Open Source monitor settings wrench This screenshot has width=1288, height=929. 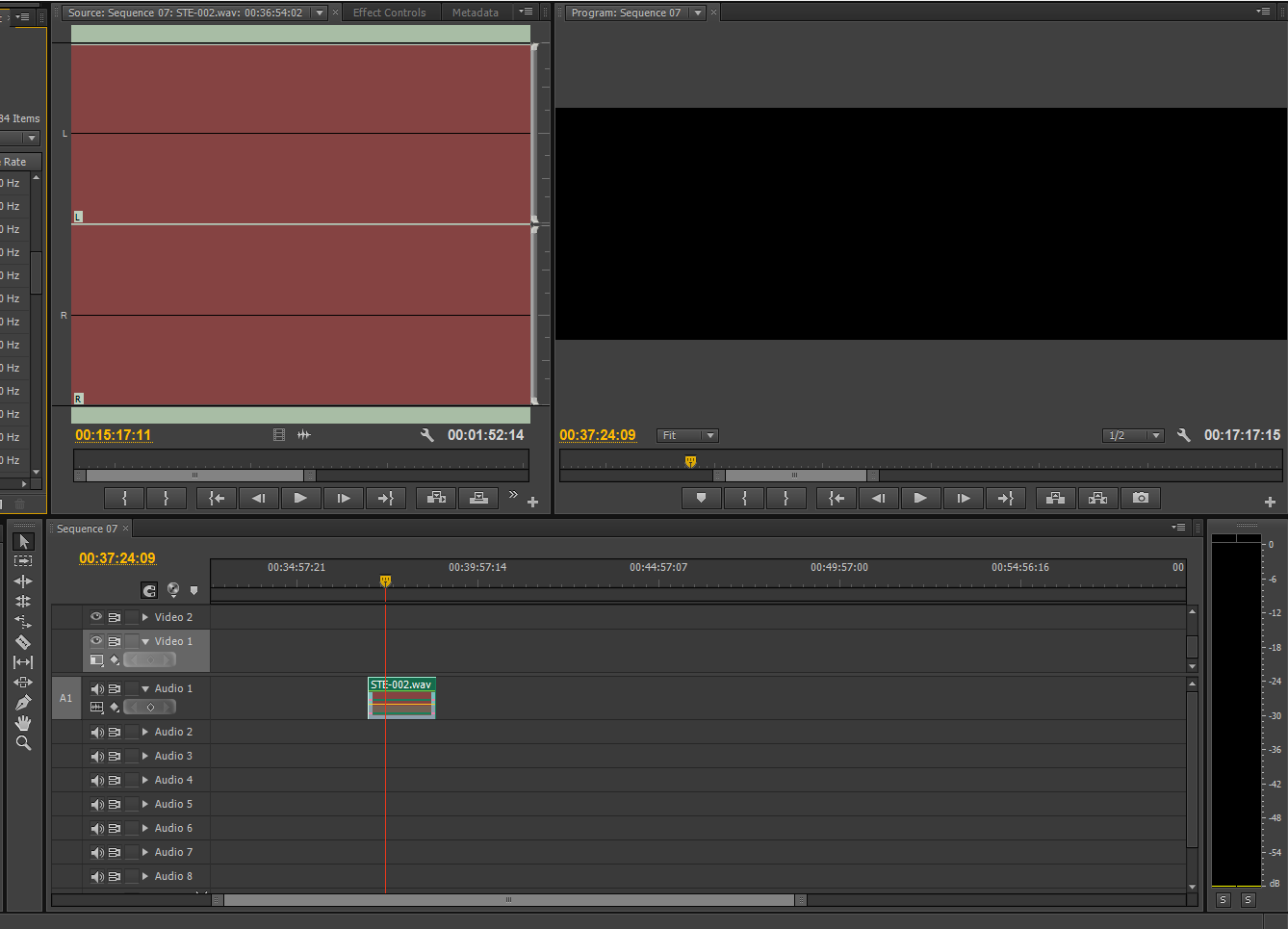pyautogui.click(x=427, y=435)
